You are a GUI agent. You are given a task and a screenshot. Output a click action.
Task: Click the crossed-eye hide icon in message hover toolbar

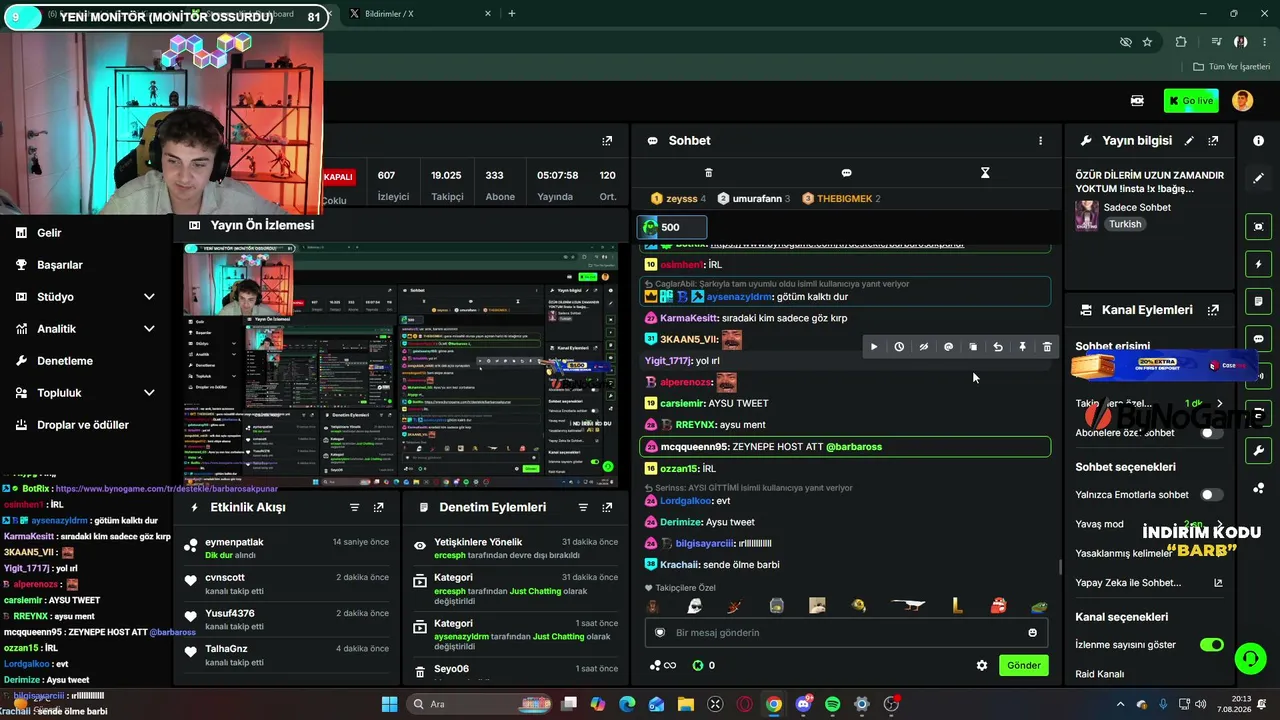click(x=924, y=347)
